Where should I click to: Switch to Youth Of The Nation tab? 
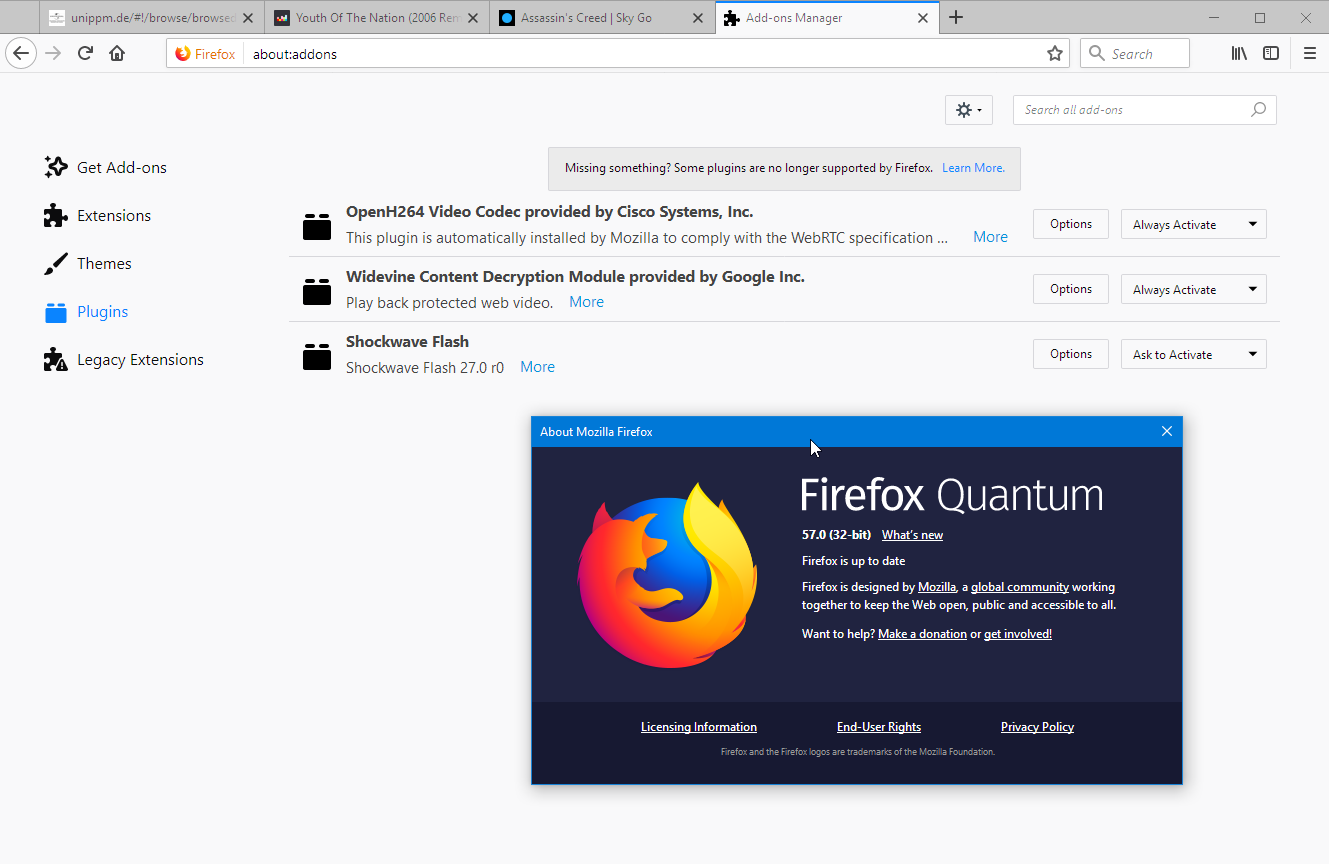coord(377,18)
